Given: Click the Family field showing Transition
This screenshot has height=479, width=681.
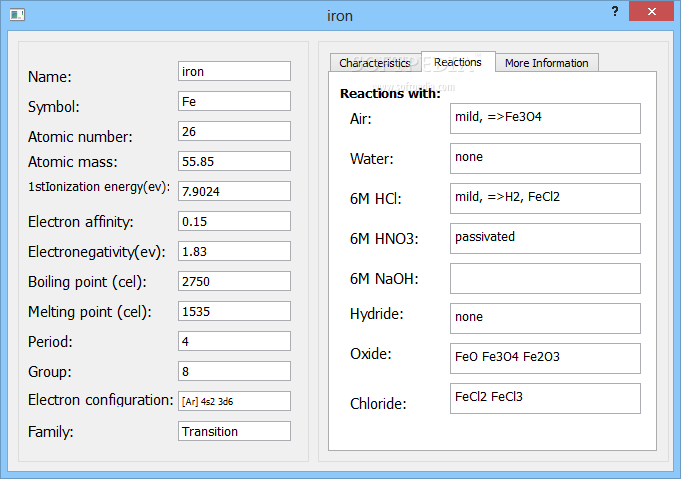Looking at the screenshot, I should [234, 431].
